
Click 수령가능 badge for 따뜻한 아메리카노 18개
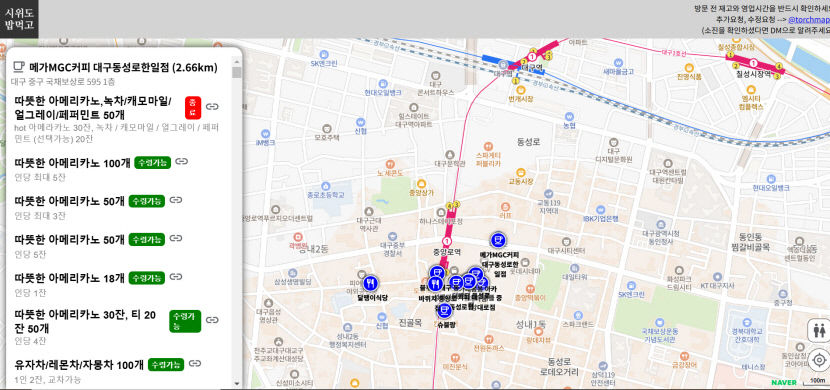coord(147,278)
